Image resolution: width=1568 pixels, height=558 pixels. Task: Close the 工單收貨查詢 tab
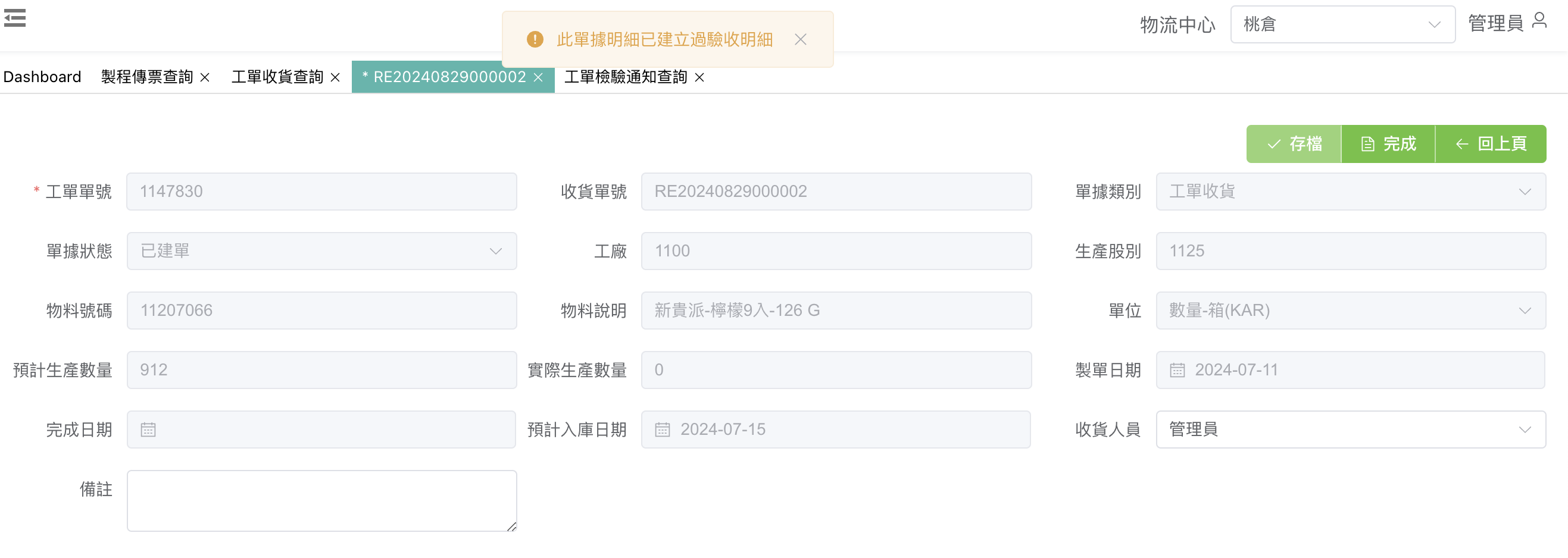(335, 77)
